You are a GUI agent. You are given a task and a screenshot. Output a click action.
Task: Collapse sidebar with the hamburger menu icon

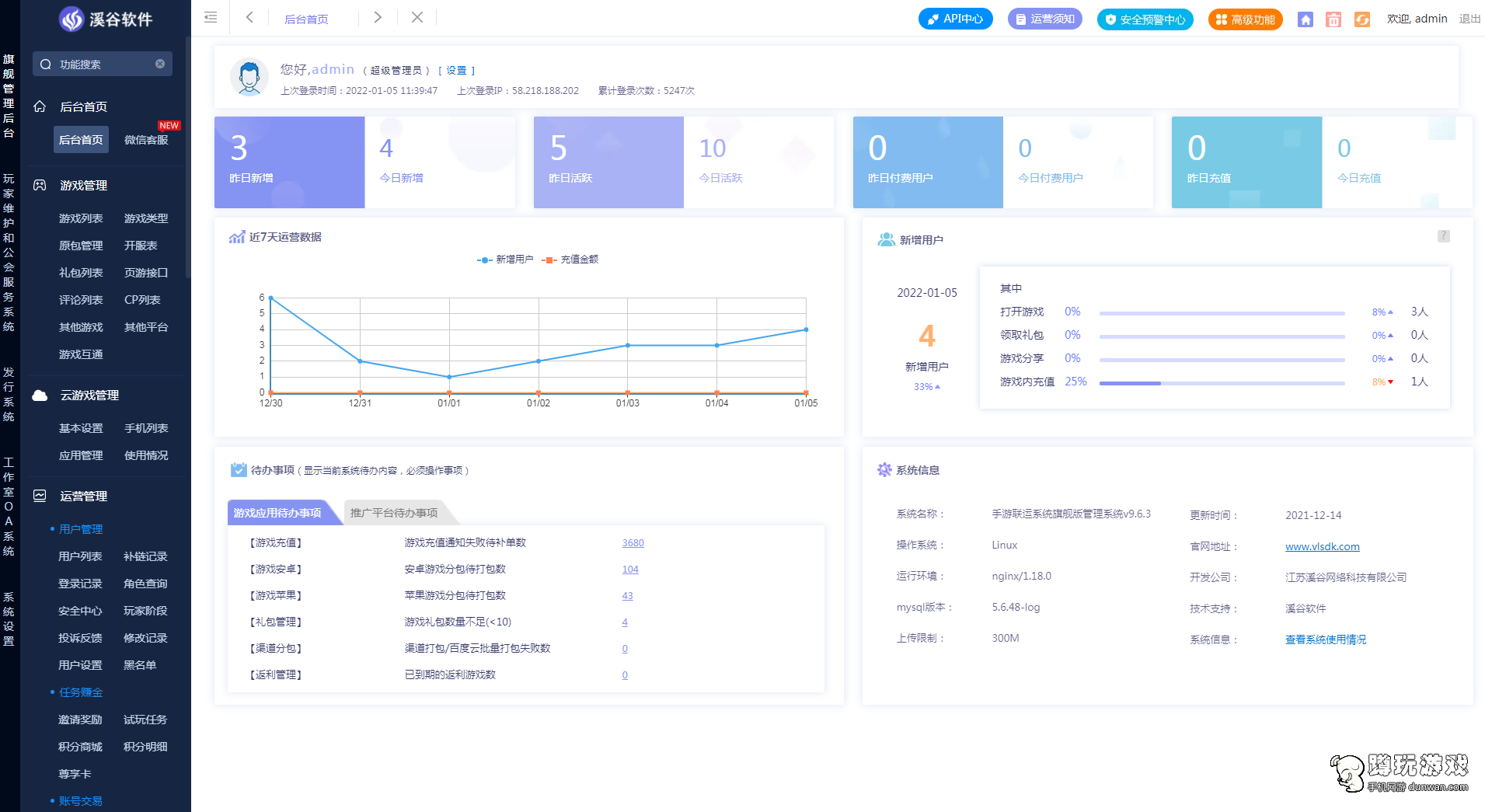(x=210, y=17)
